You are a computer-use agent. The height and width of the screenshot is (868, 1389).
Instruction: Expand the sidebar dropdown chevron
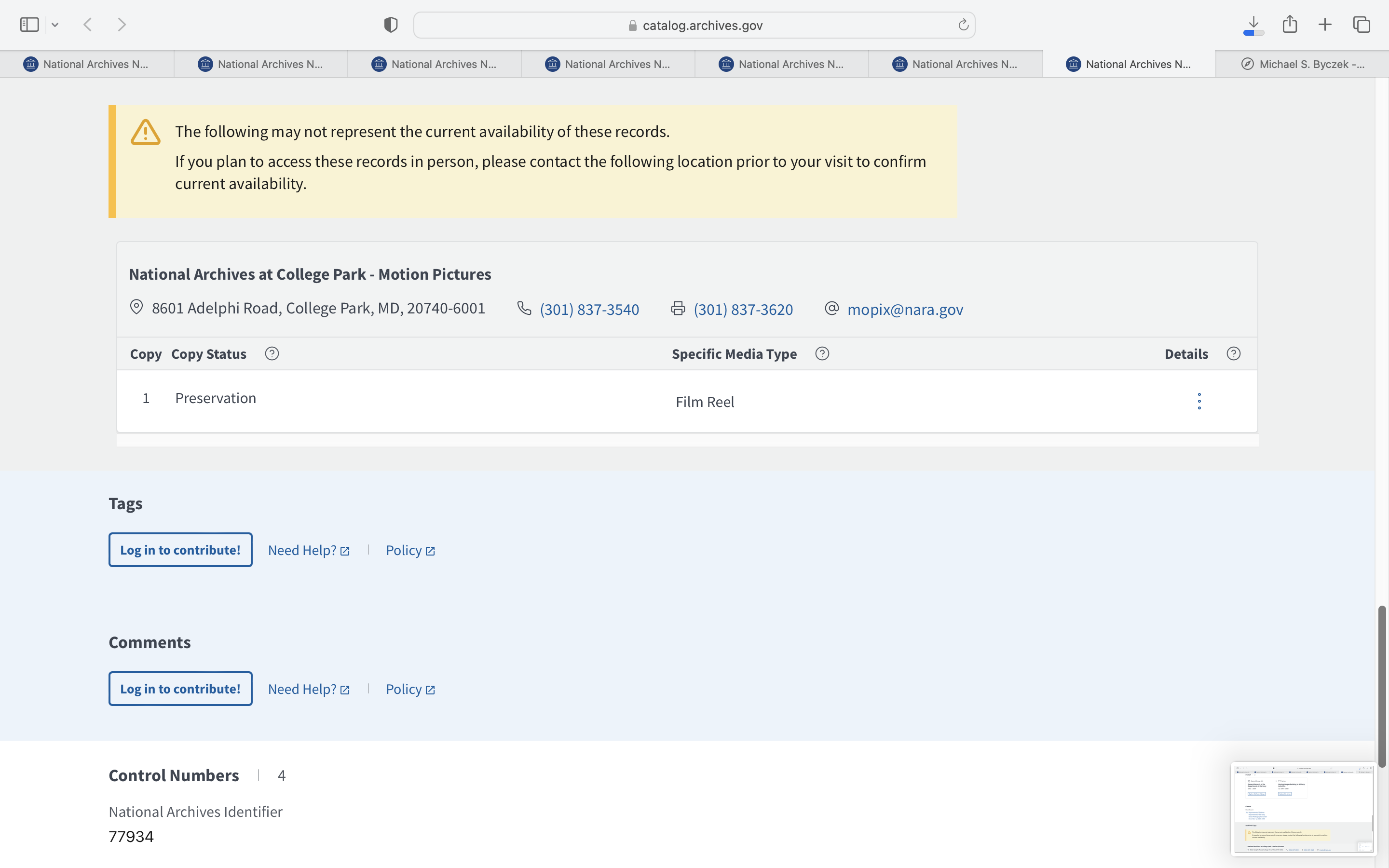[55, 25]
